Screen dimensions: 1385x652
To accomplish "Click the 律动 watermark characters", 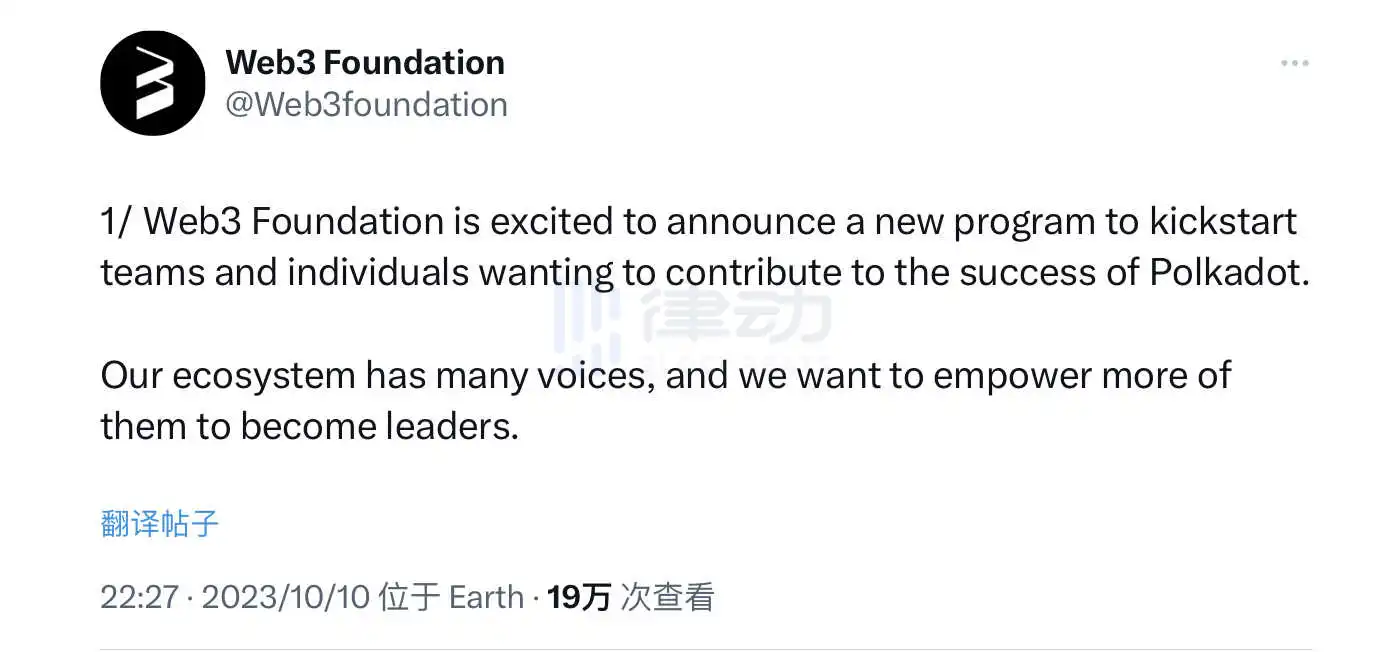I will point(737,313).
